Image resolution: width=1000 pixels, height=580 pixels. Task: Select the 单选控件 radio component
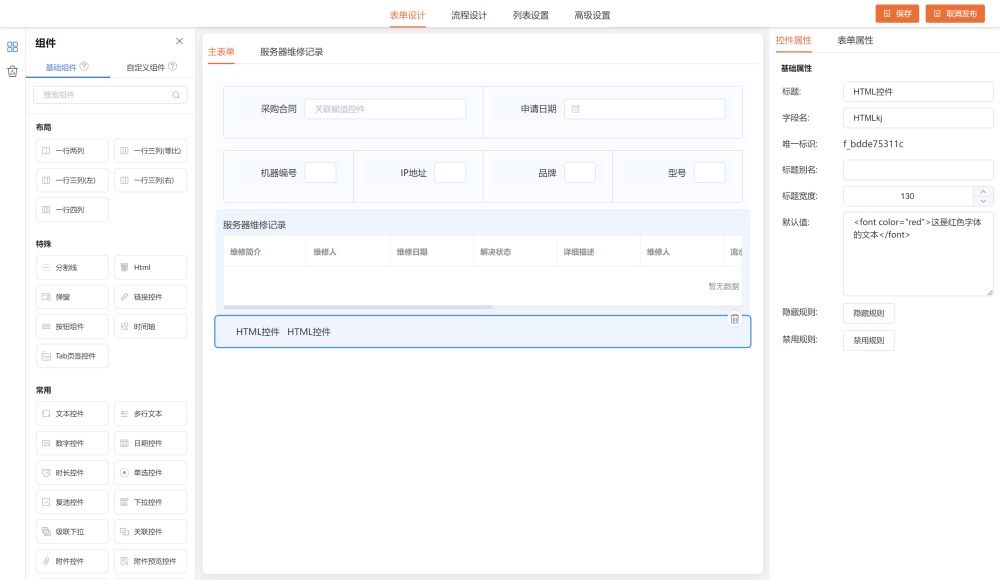tap(150, 472)
